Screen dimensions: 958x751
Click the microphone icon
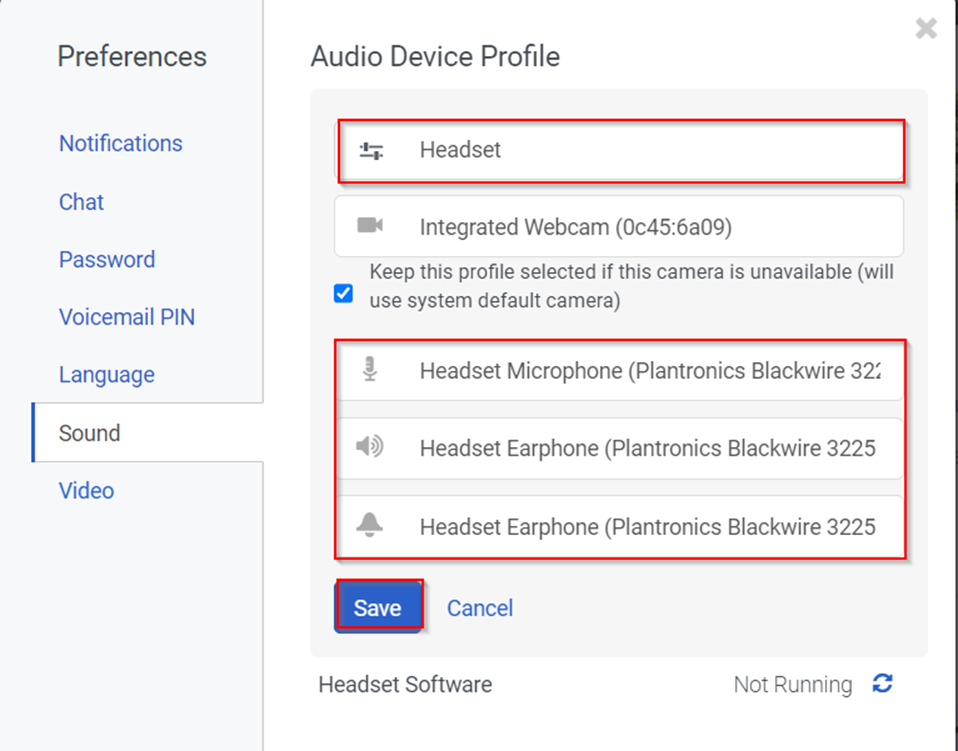370,371
